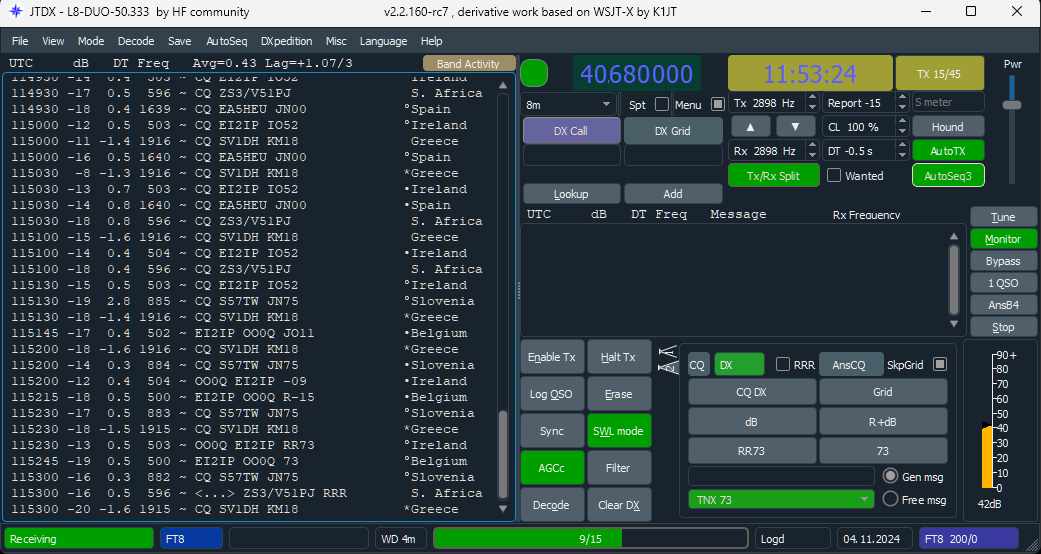Screen dimensions: 1041x554
Task: Select row 115230 OO0Q EI2IP RR73
Action: pyautogui.click(x=250, y=445)
